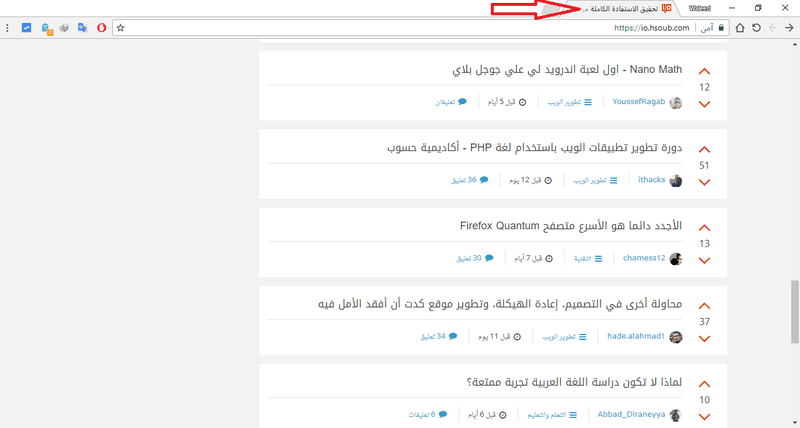Downvote the post by hade.alahmad1

click(x=704, y=338)
